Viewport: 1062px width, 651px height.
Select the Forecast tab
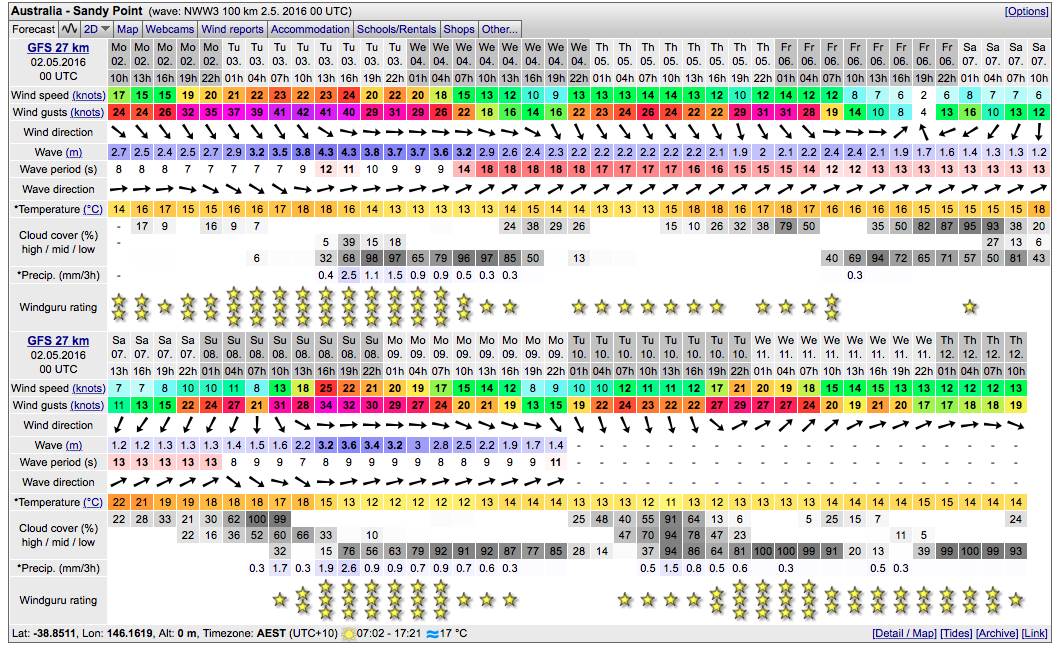(x=34, y=29)
